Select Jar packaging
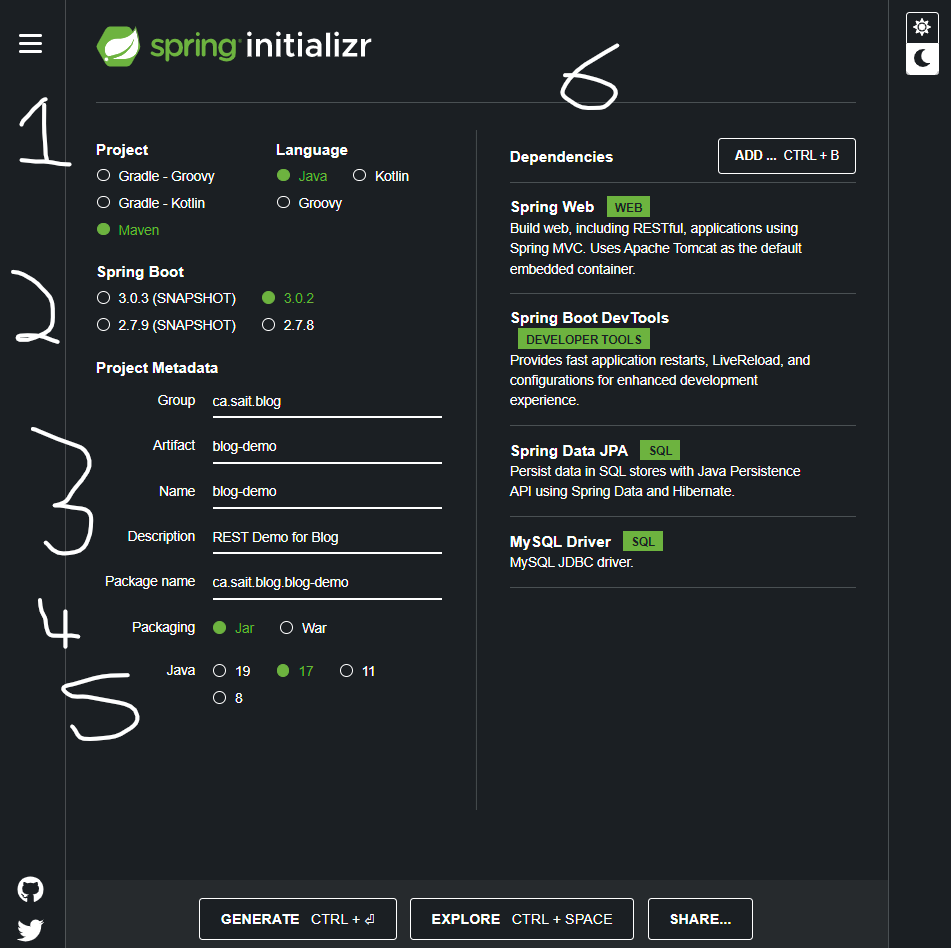951x948 pixels. coord(234,628)
